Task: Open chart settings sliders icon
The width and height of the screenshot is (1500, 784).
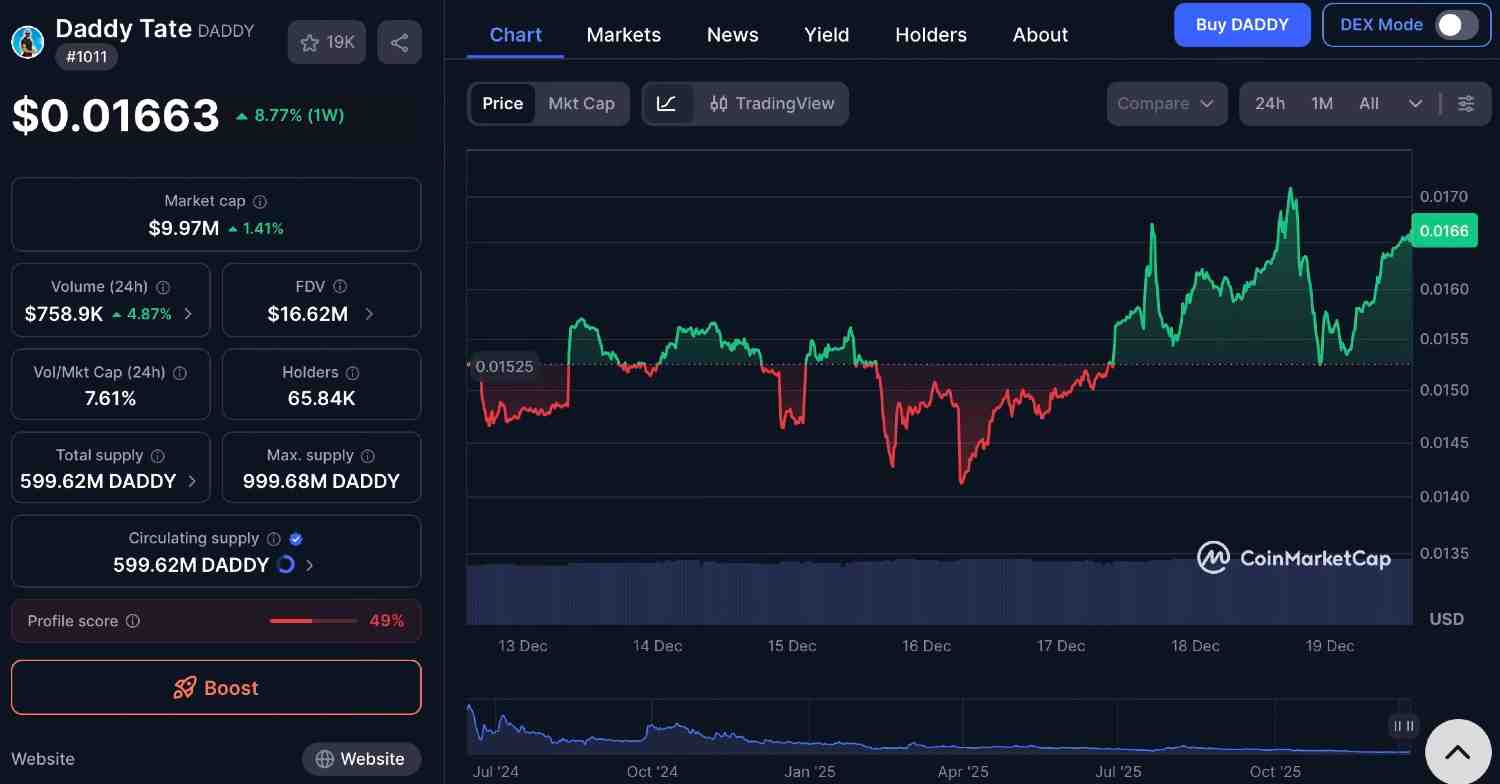Action: coord(1466,103)
